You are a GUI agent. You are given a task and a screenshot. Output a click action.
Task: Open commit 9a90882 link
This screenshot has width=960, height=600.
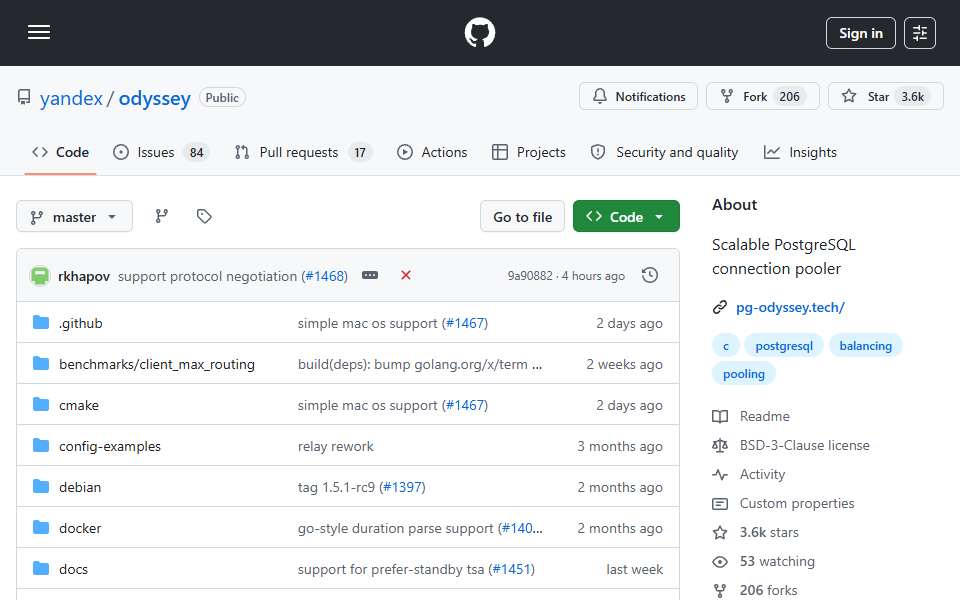point(530,276)
